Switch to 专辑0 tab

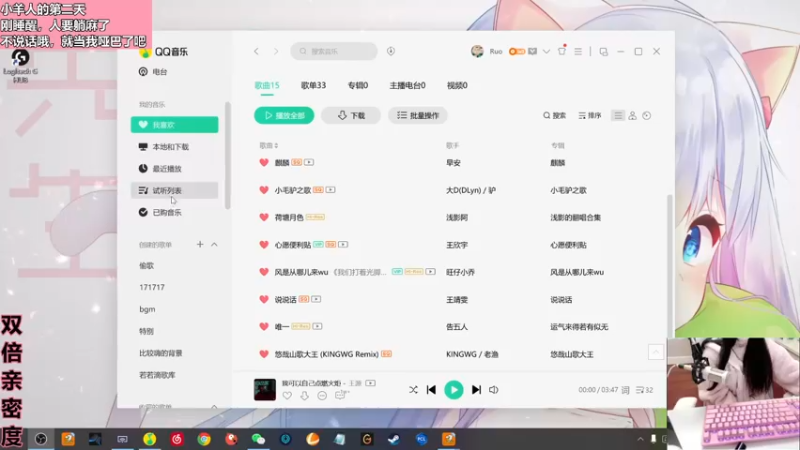click(358, 85)
